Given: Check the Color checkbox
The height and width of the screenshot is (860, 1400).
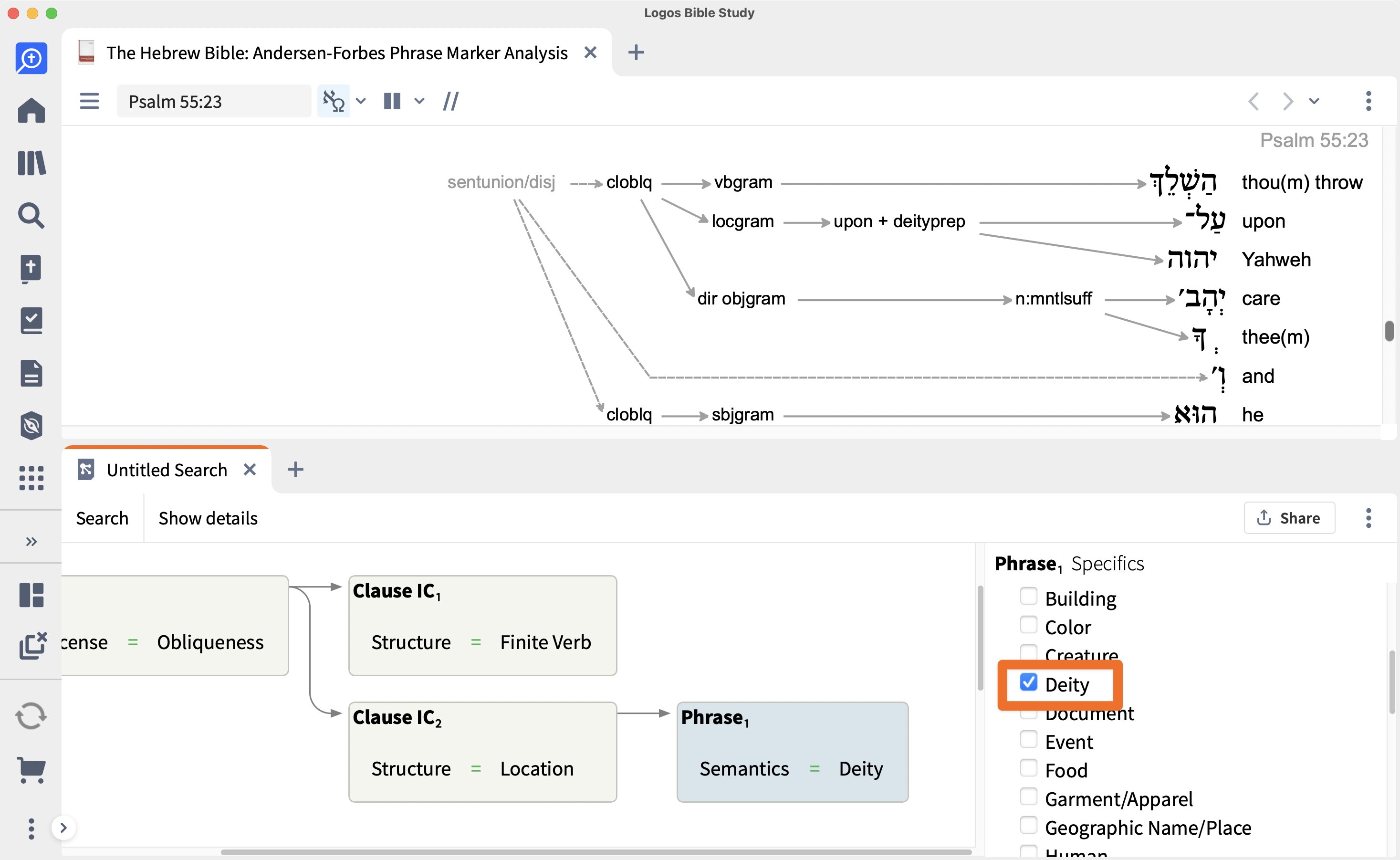Looking at the screenshot, I should [1028, 625].
